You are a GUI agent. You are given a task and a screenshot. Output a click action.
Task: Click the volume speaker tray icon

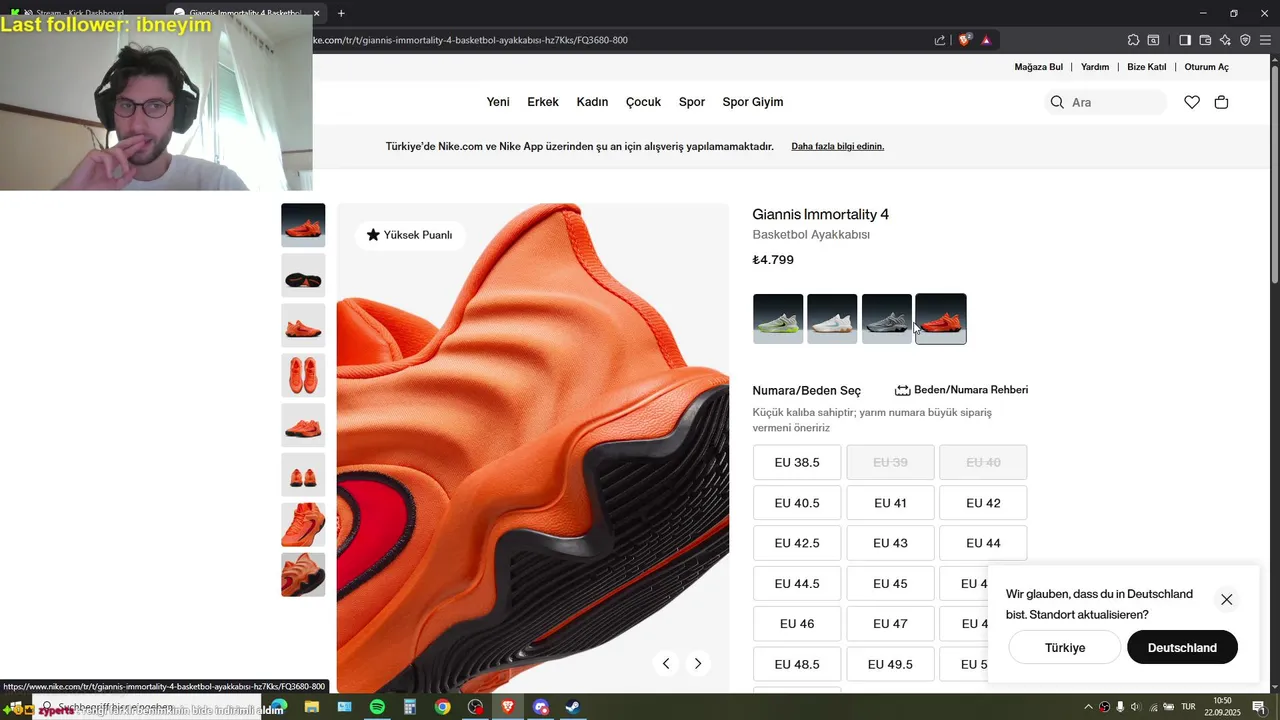pyautogui.click(x=1136, y=707)
